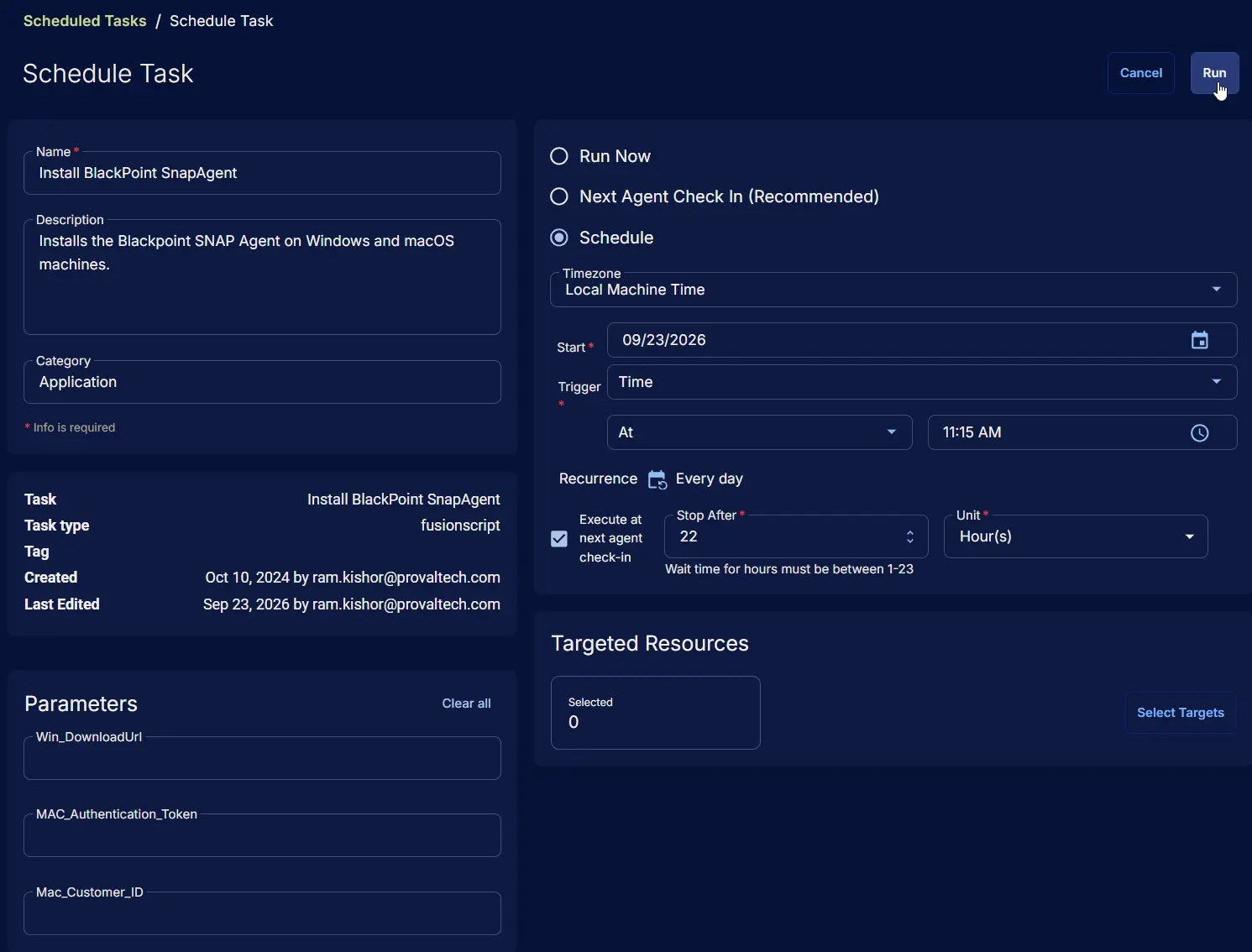Image resolution: width=1252 pixels, height=952 pixels.
Task: Click the Created date and author text
Action: tap(353, 578)
